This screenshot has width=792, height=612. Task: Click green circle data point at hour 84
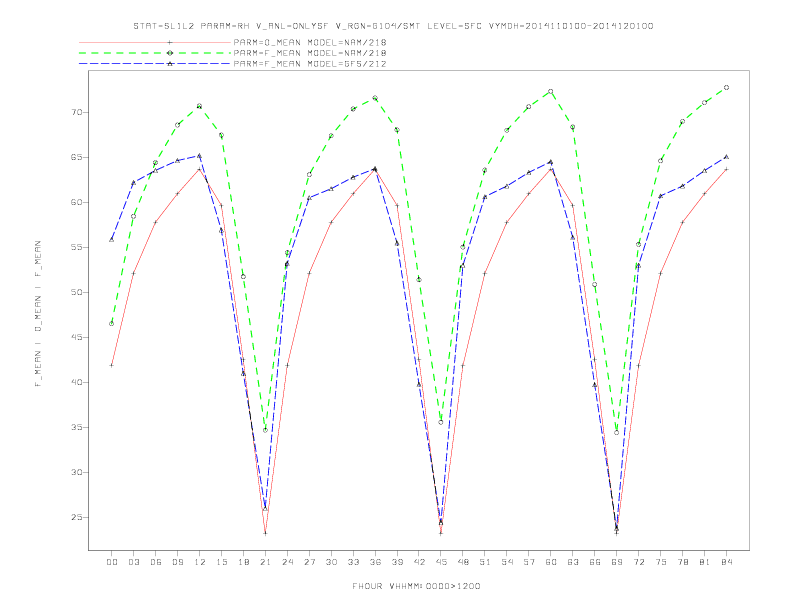pyautogui.click(x=726, y=87)
